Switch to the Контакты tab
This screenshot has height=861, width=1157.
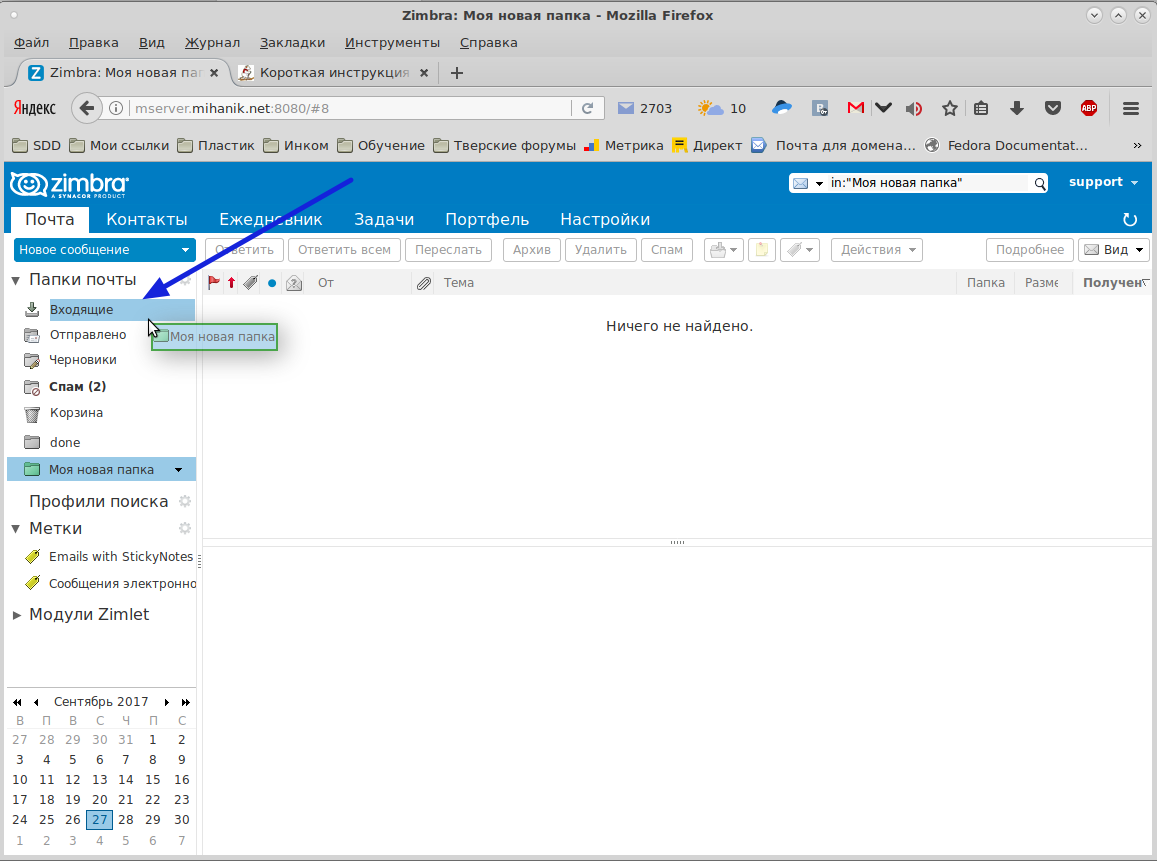click(x=147, y=219)
